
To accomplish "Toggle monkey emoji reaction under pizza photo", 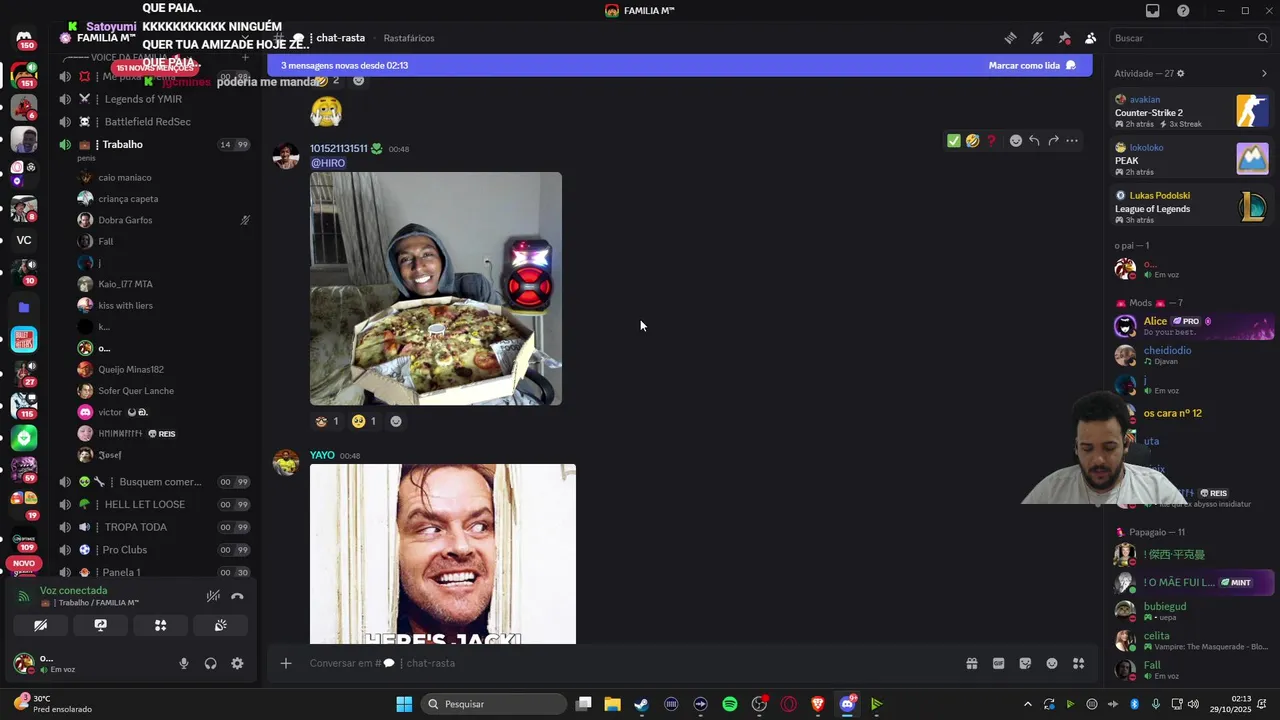I will point(327,421).
